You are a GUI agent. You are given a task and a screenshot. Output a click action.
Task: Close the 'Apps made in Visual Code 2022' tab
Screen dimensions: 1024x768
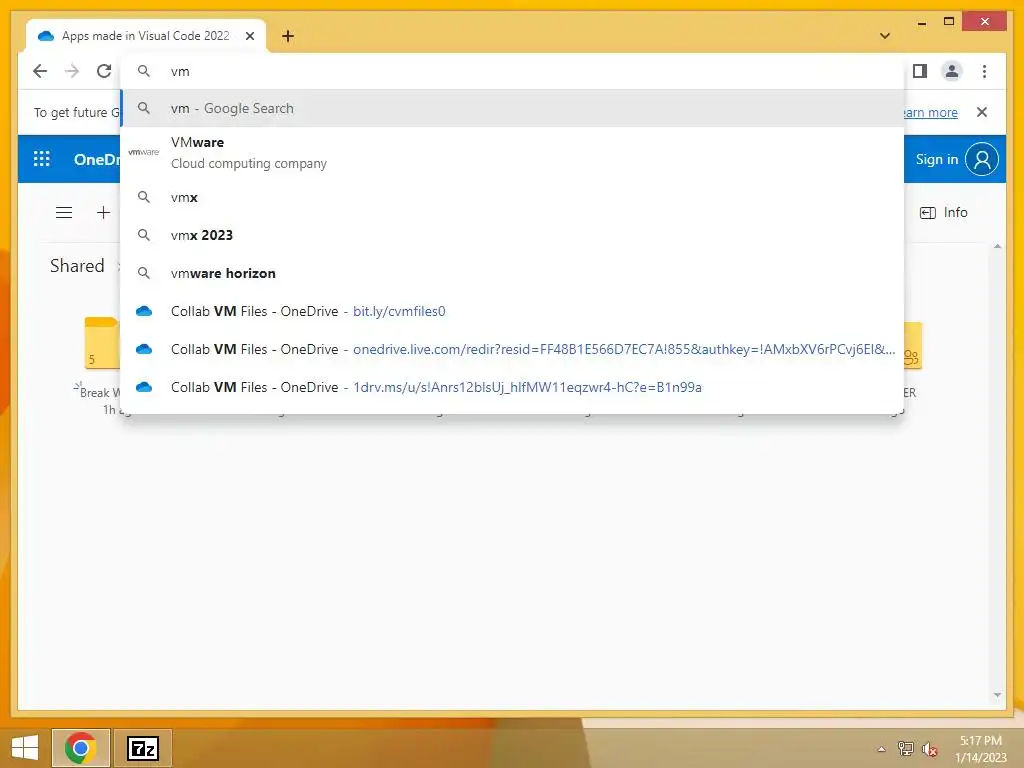pyautogui.click(x=249, y=36)
